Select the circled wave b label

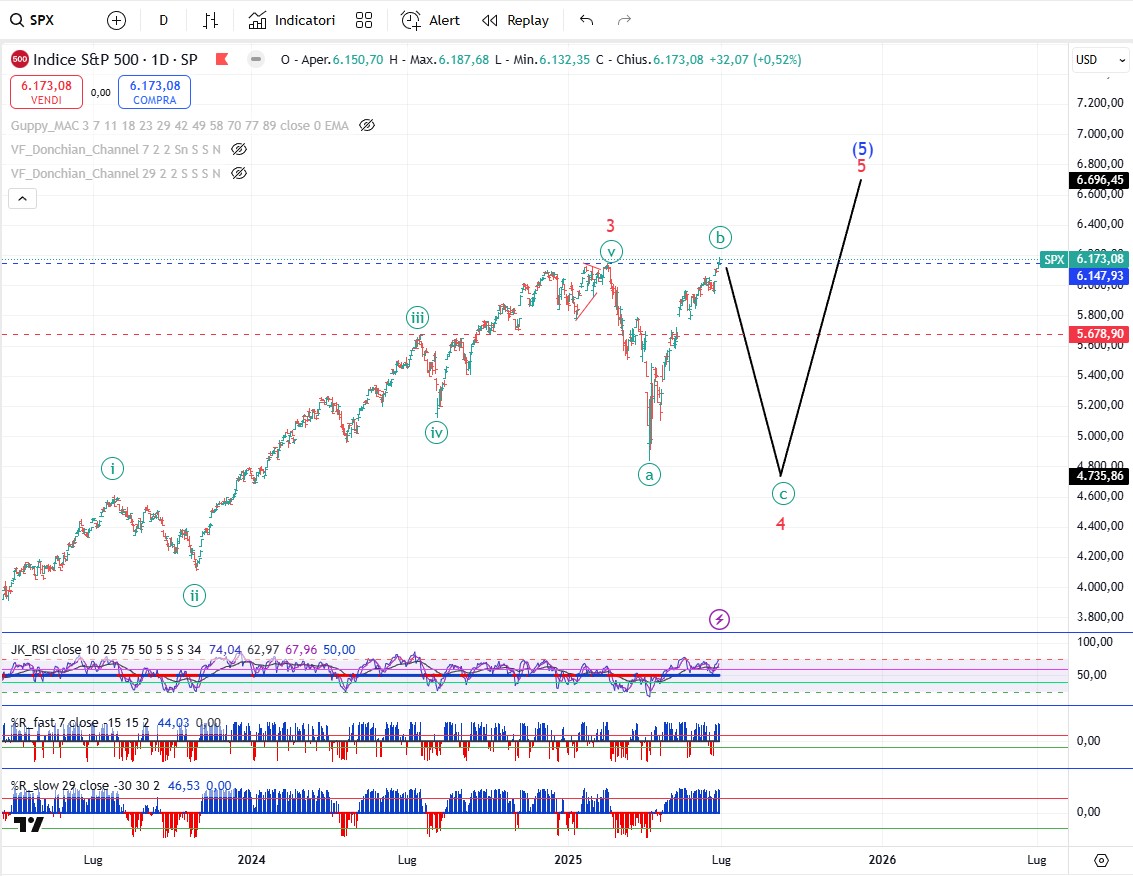point(720,237)
